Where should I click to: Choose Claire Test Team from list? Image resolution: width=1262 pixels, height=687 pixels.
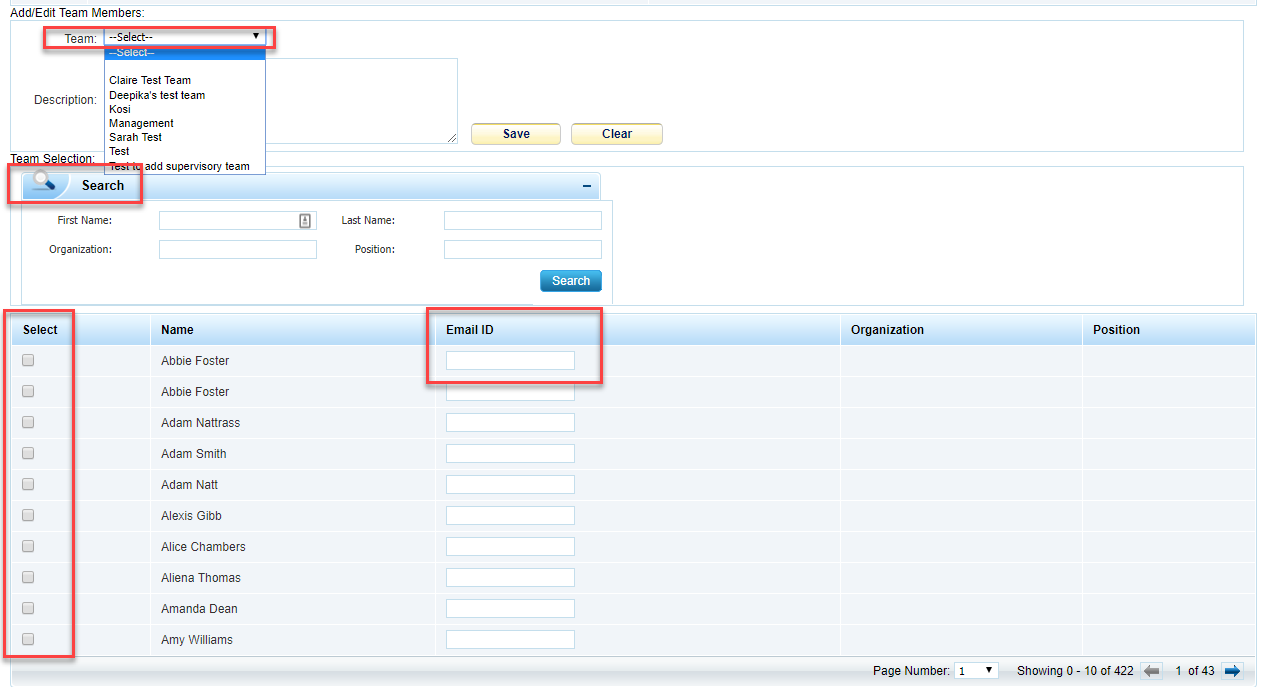click(x=150, y=80)
